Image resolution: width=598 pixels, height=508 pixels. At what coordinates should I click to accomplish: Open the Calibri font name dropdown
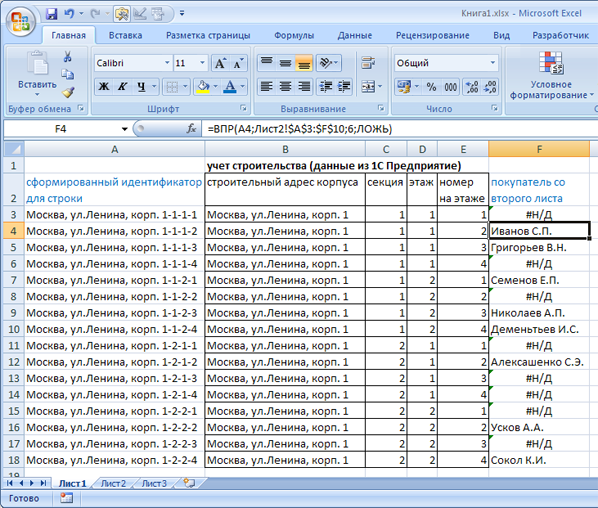[167, 63]
